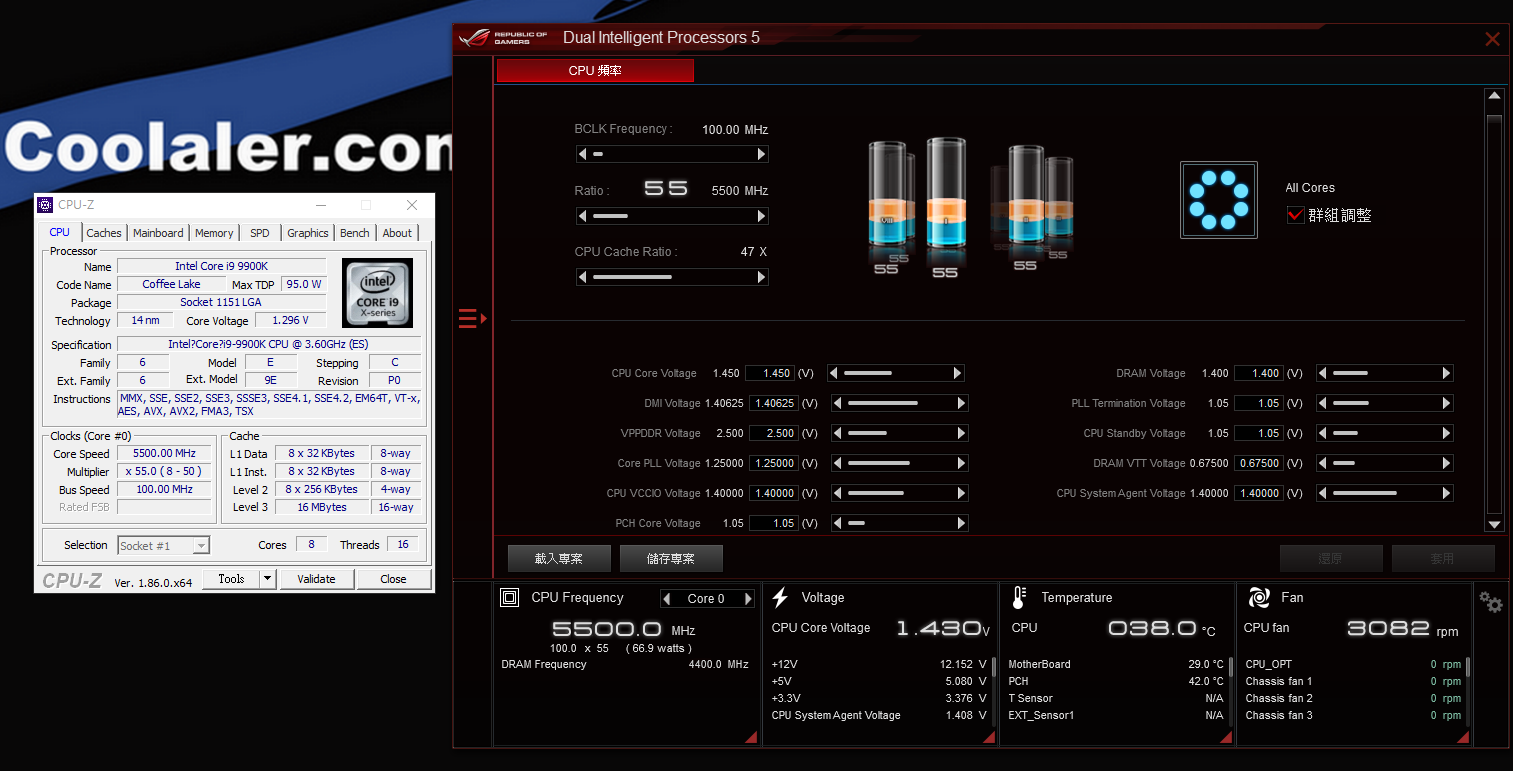The image size is (1513, 771).
Task: Click the 'Intel Core i9 9900K' Name value
Action: coord(221,266)
